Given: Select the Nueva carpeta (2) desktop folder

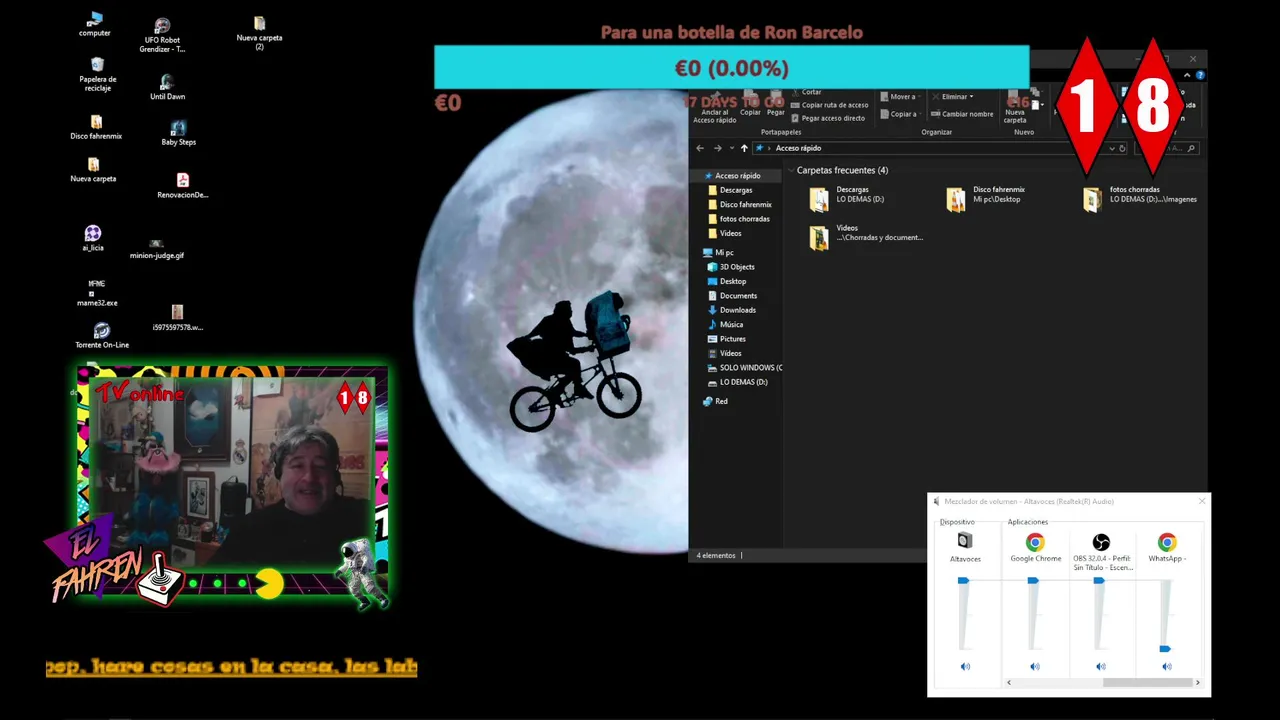Looking at the screenshot, I should click(259, 32).
